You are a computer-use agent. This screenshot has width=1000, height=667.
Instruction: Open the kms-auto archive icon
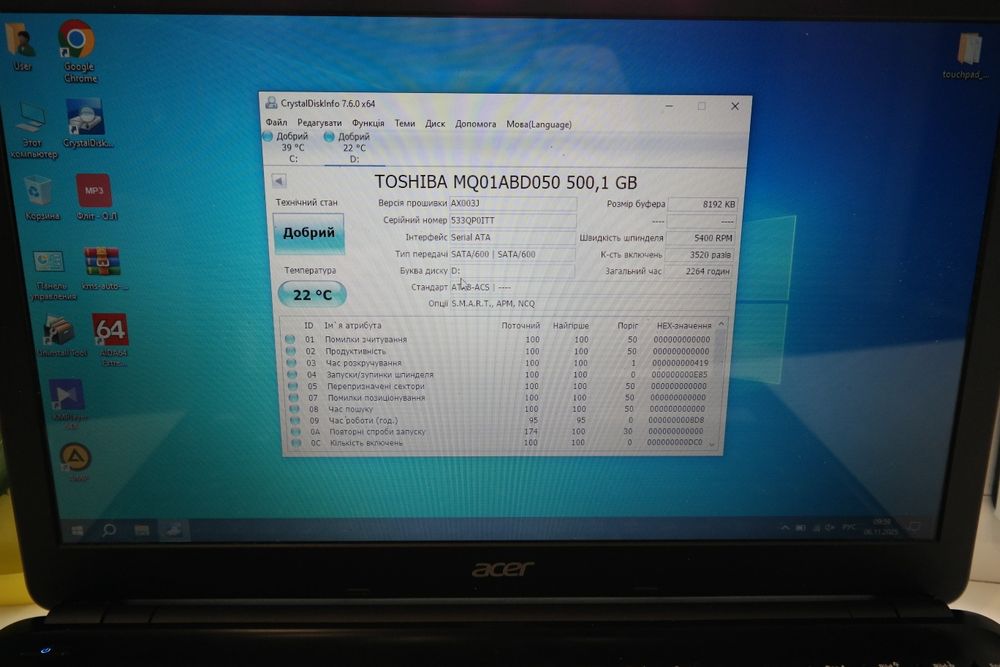(x=103, y=268)
